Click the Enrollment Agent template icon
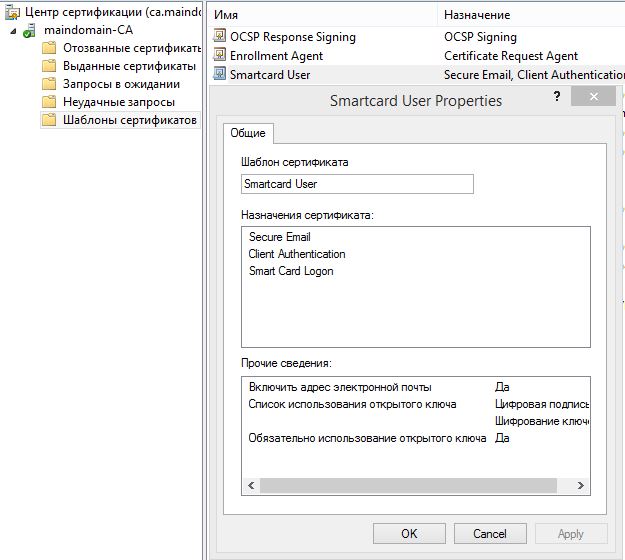Screen dimensions: 625x560 pos(221,56)
